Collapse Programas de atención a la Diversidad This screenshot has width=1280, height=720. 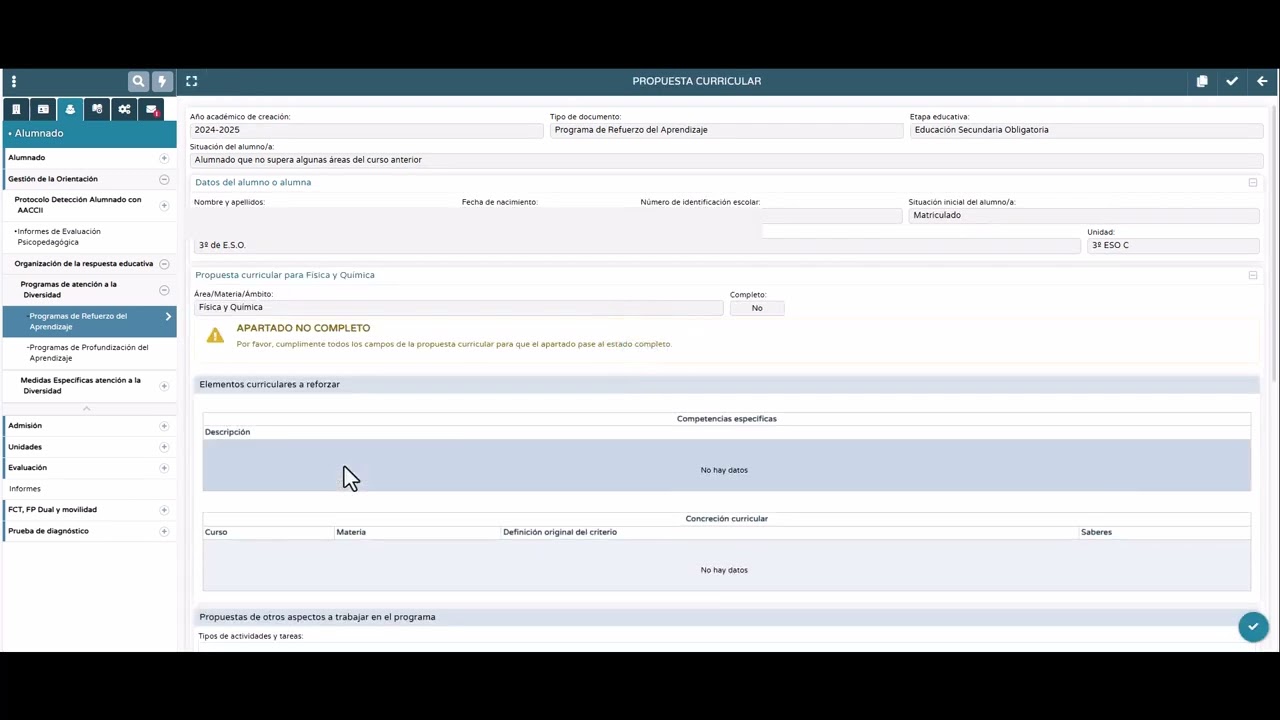coord(164,290)
